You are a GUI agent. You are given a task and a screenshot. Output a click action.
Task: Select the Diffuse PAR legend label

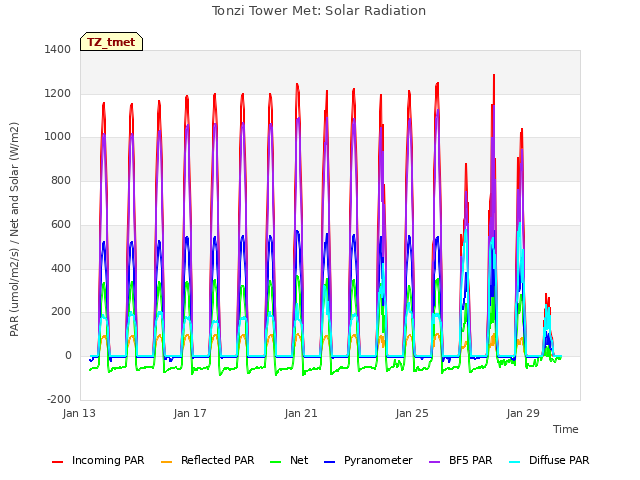pyautogui.click(x=559, y=460)
